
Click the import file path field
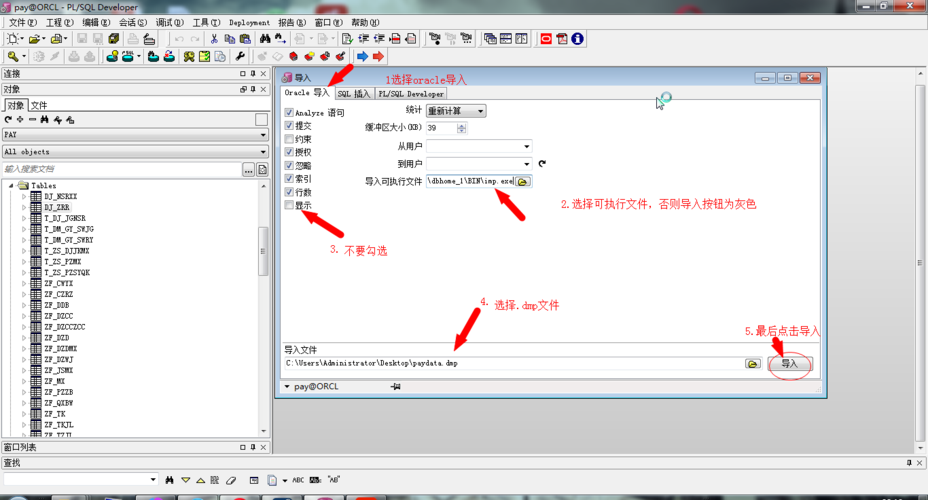coord(514,363)
